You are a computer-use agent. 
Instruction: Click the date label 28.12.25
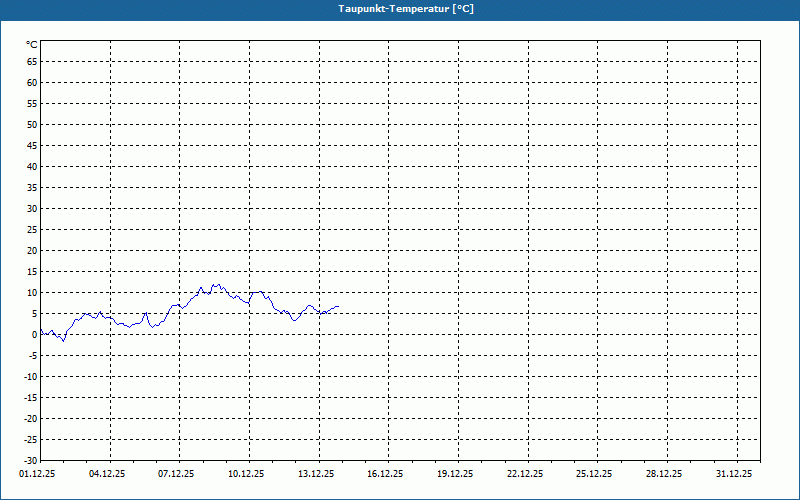coord(664,474)
